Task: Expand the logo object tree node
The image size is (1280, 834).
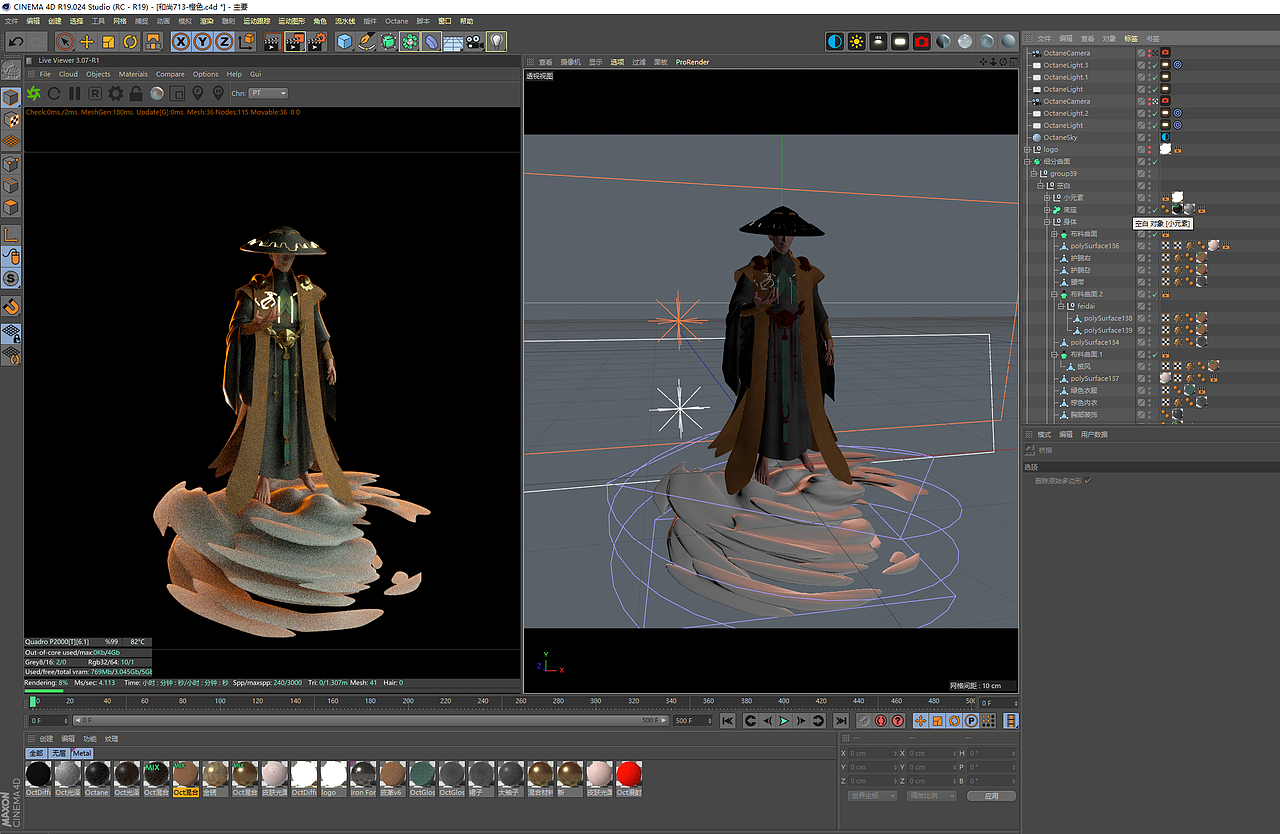Action: point(1027,149)
